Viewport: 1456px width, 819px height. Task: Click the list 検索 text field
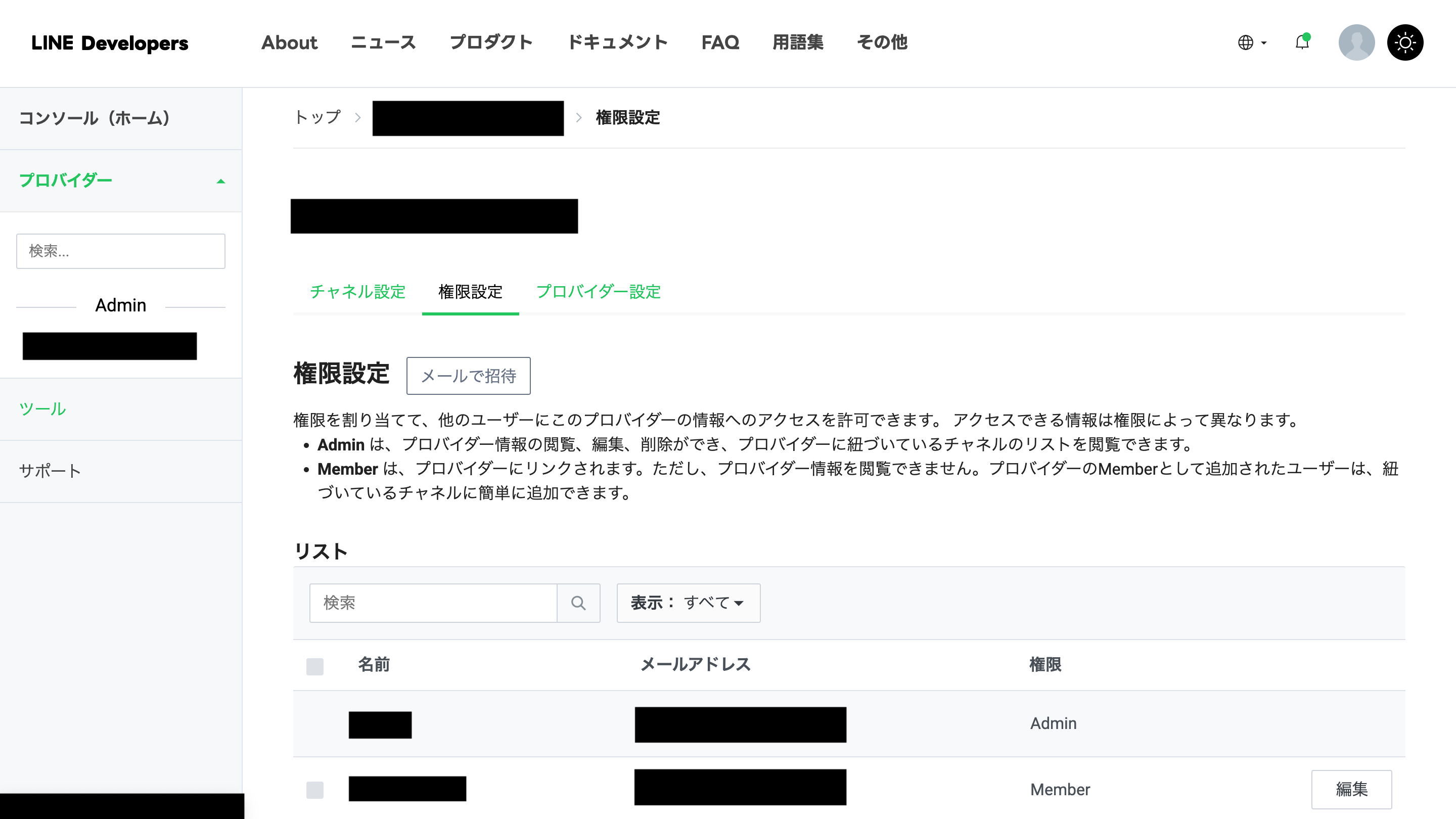(433, 603)
